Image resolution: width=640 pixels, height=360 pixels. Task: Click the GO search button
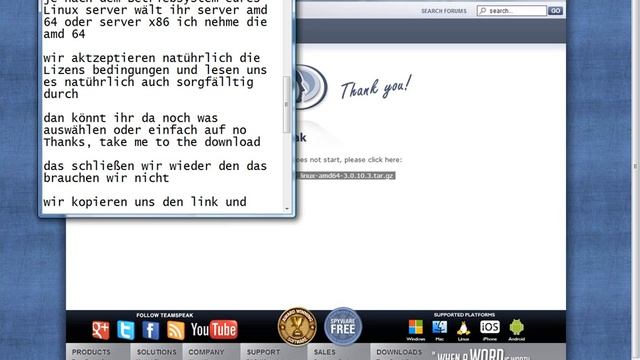(x=555, y=11)
